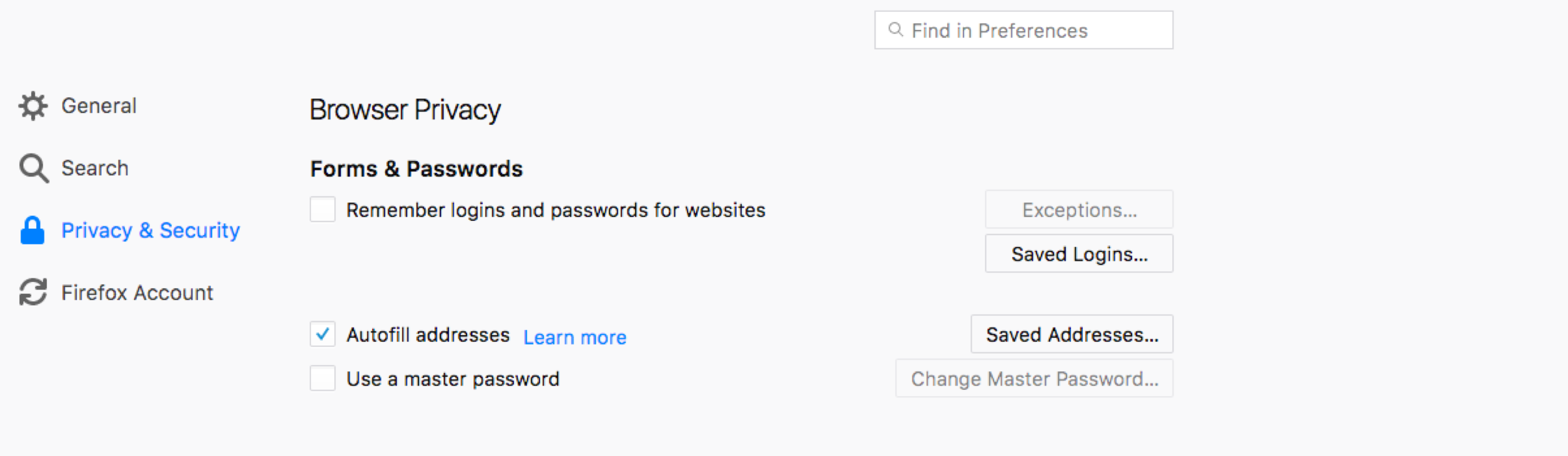The width and height of the screenshot is (1568, 456).
Task: Click the Change Master Password button
Action: click(1034, 379)
